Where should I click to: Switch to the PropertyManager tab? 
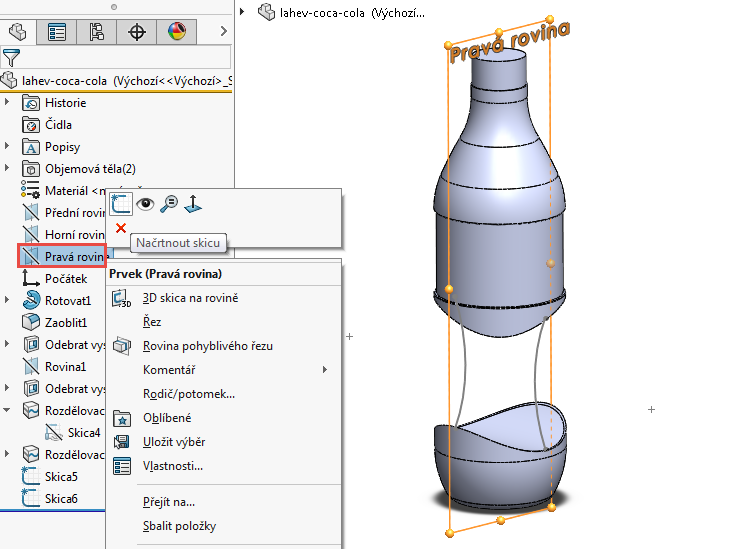(56, 32)
